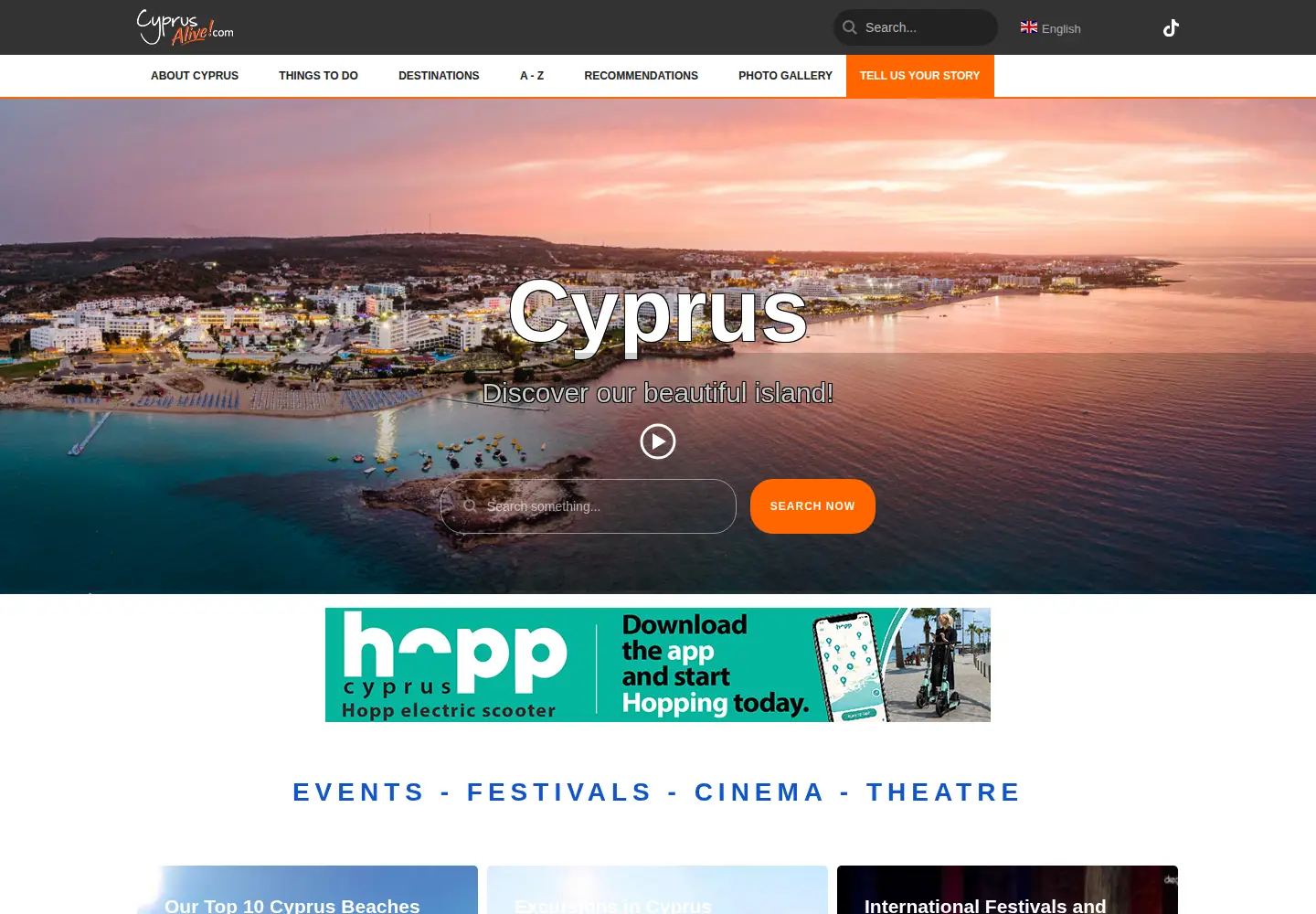
Task: Open the TikTok icon link
Action: (x=1171, y=28)
